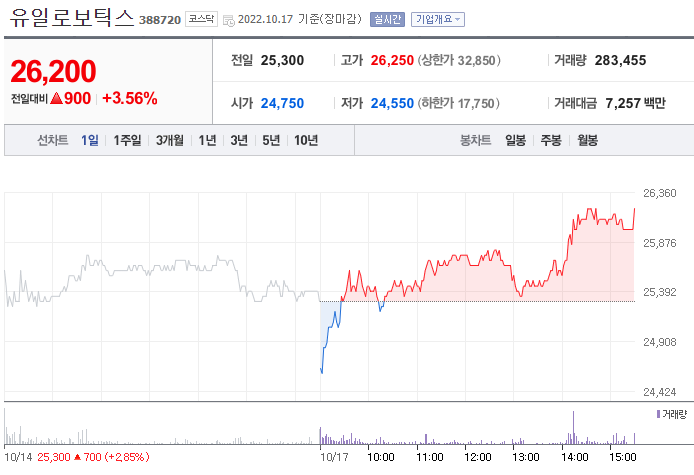The image size is (694, 475).
Task: Click the low price 24,550
Action: point(392,103)
